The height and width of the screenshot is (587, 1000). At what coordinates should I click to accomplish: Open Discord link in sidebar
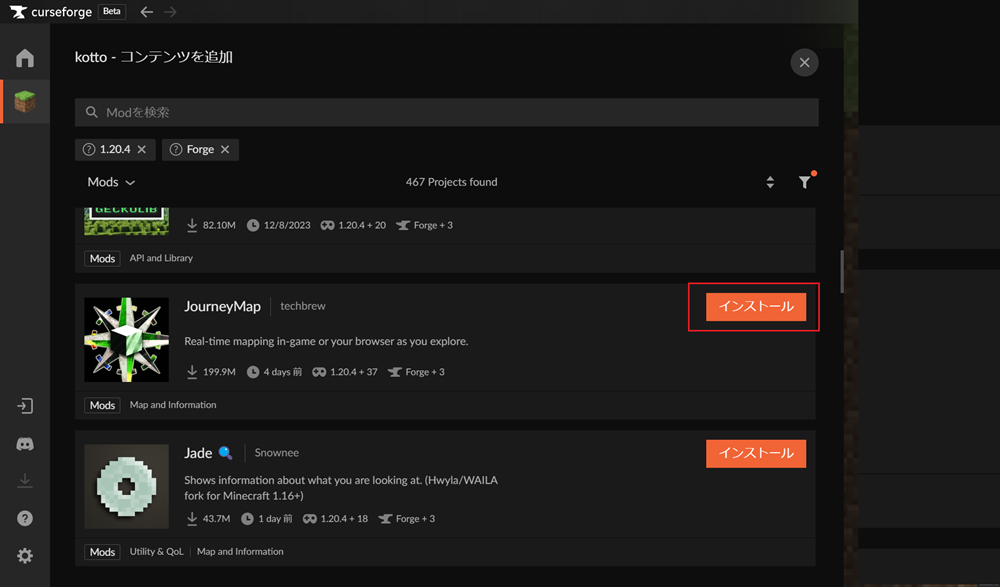click(x=25, y=444)
